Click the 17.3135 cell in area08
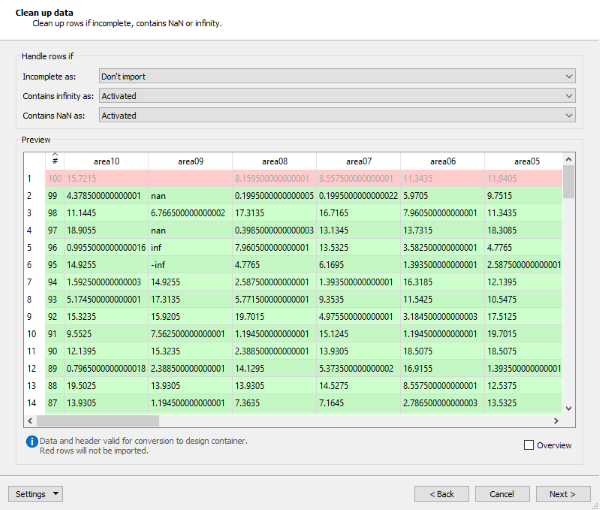 (275, 213)
